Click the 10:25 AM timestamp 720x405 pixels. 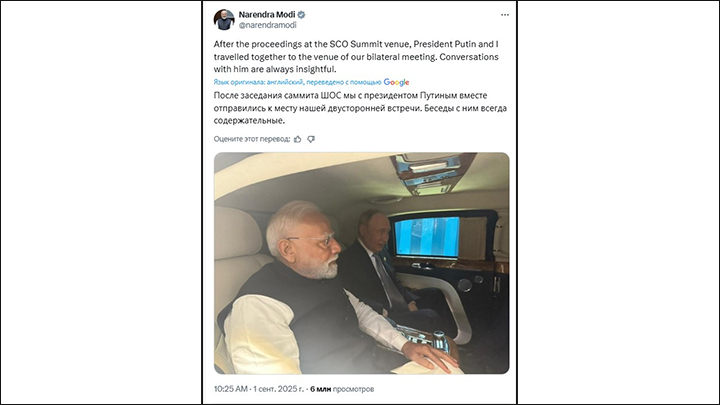[x=231, y=389]
